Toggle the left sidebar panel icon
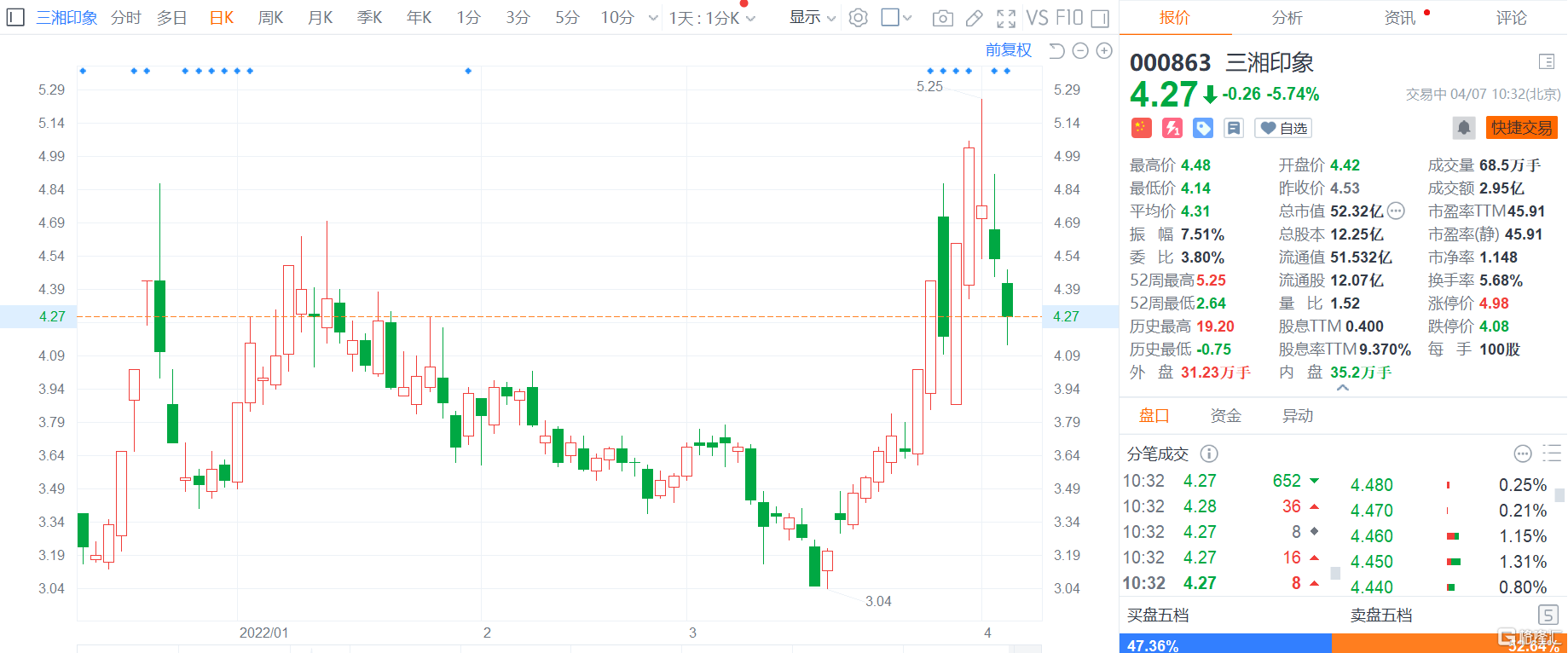 point(15,17)
